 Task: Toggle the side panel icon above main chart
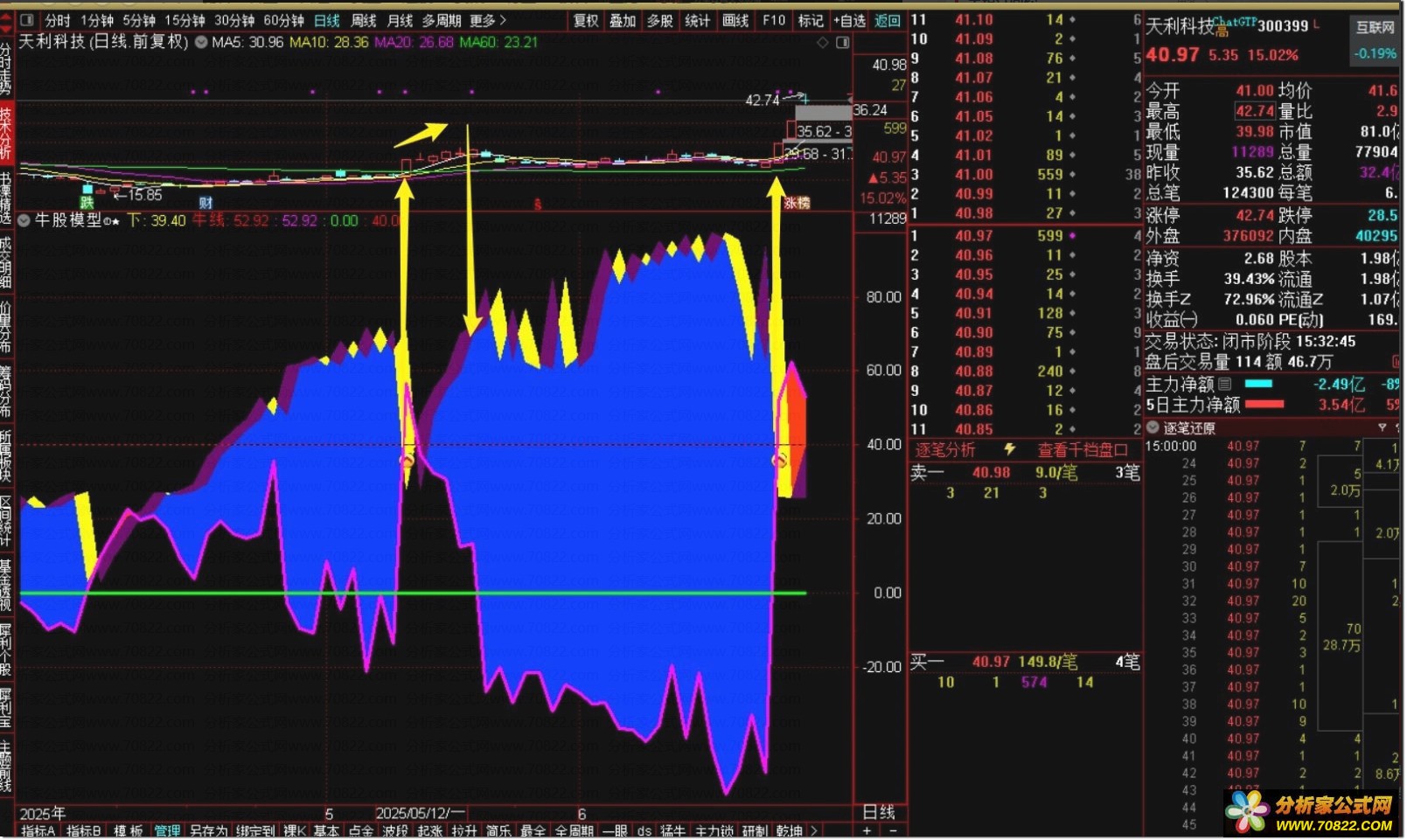pyautogui.click(x=845, y=42)
